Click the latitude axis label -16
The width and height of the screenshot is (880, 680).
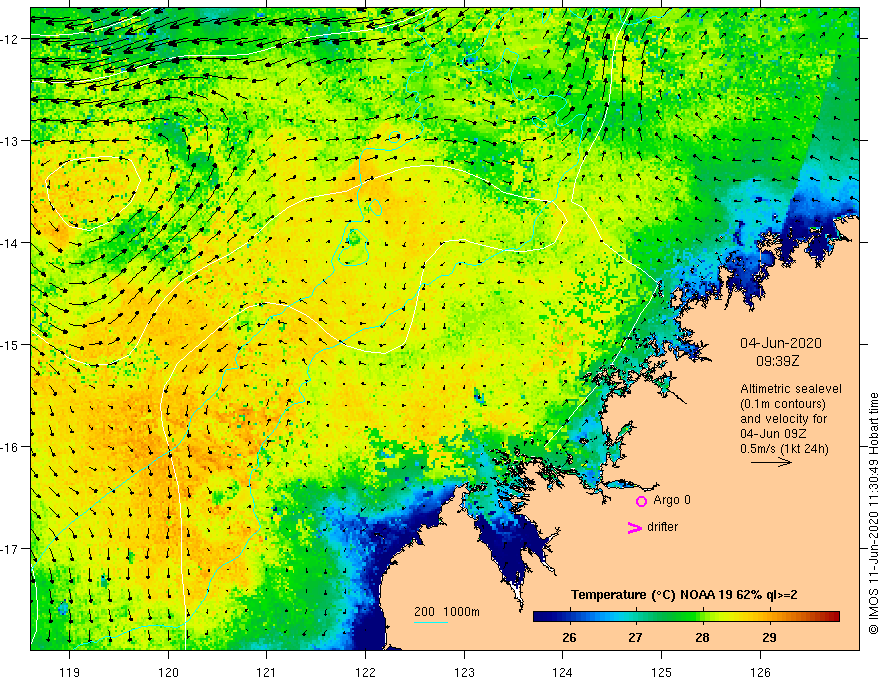[x=10, y=447]
